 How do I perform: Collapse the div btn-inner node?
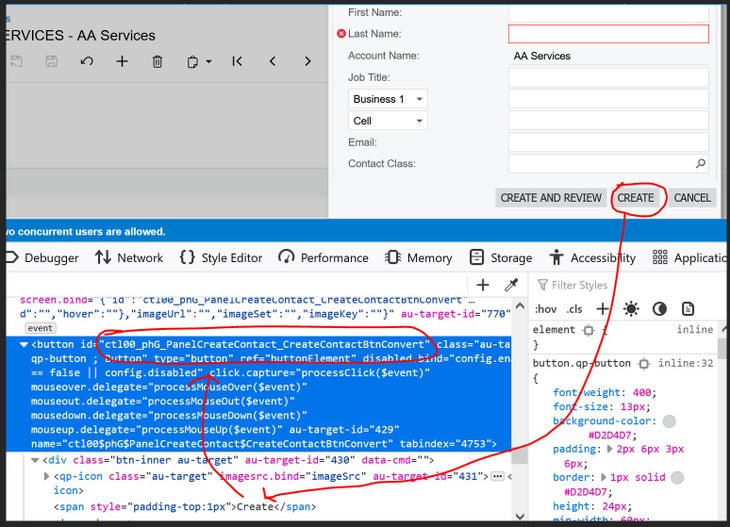[35, 460]
